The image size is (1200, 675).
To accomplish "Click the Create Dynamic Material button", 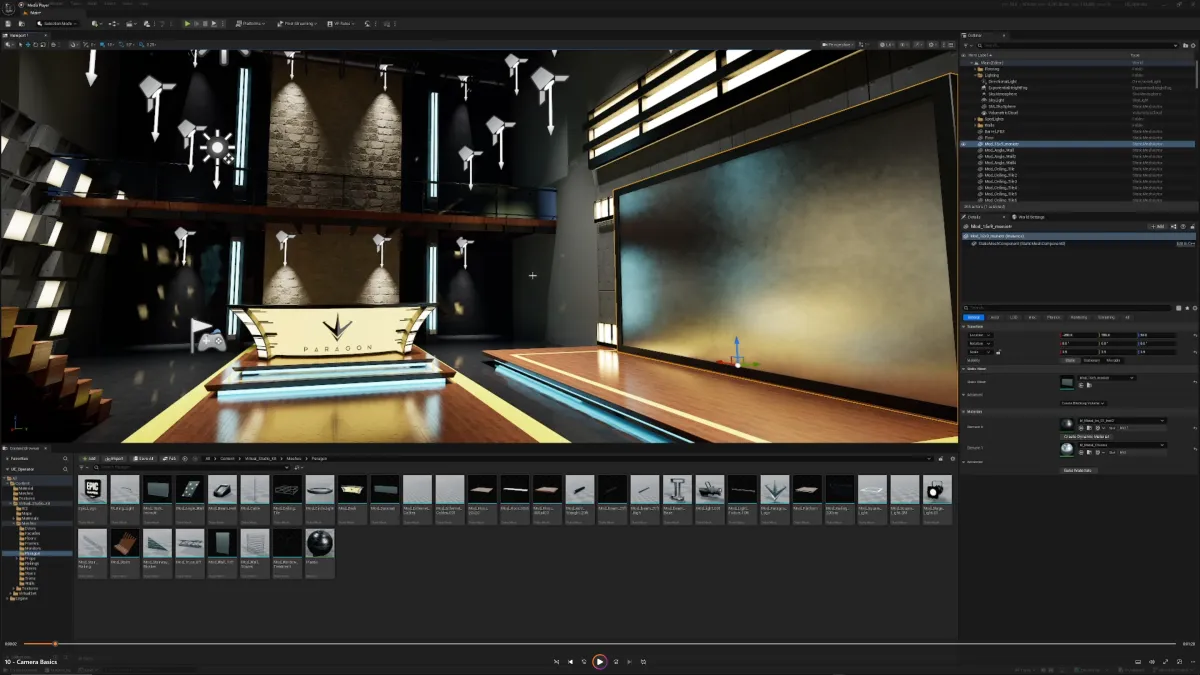I will coord(1086,436).
